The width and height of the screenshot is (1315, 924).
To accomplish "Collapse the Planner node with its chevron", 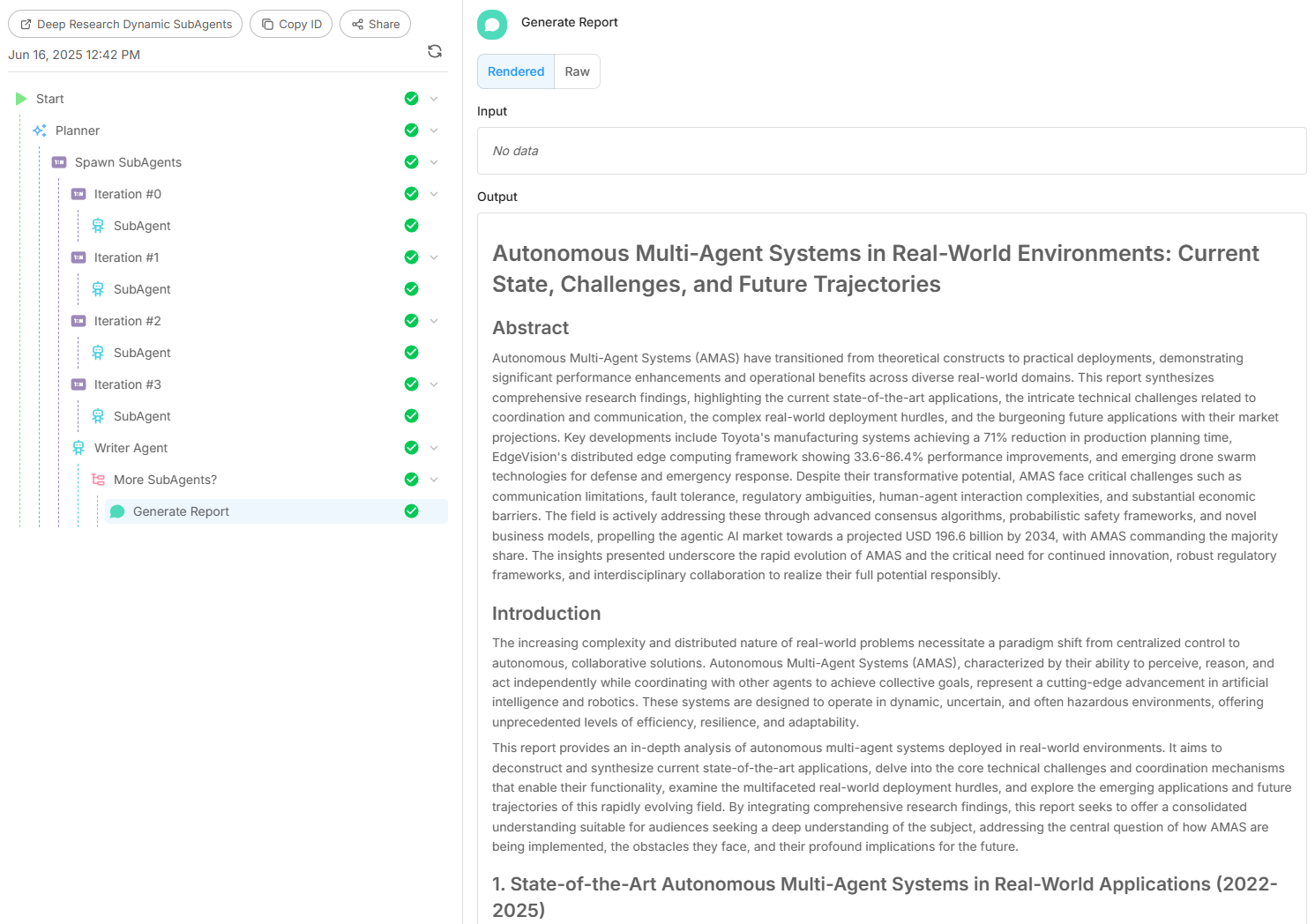I will [x=434, y=130].
